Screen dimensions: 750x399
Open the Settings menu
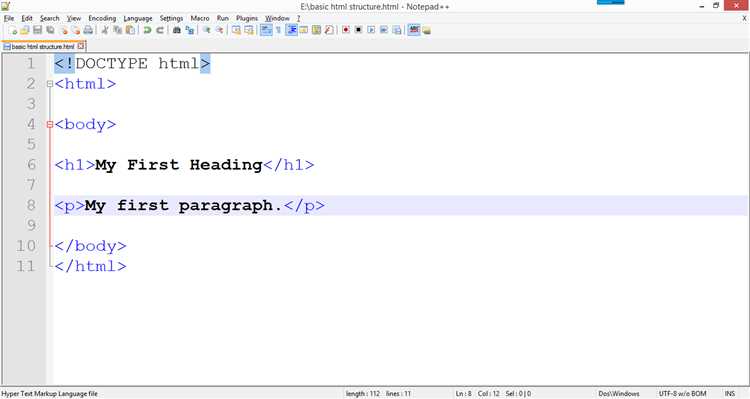tap(171, 18)
